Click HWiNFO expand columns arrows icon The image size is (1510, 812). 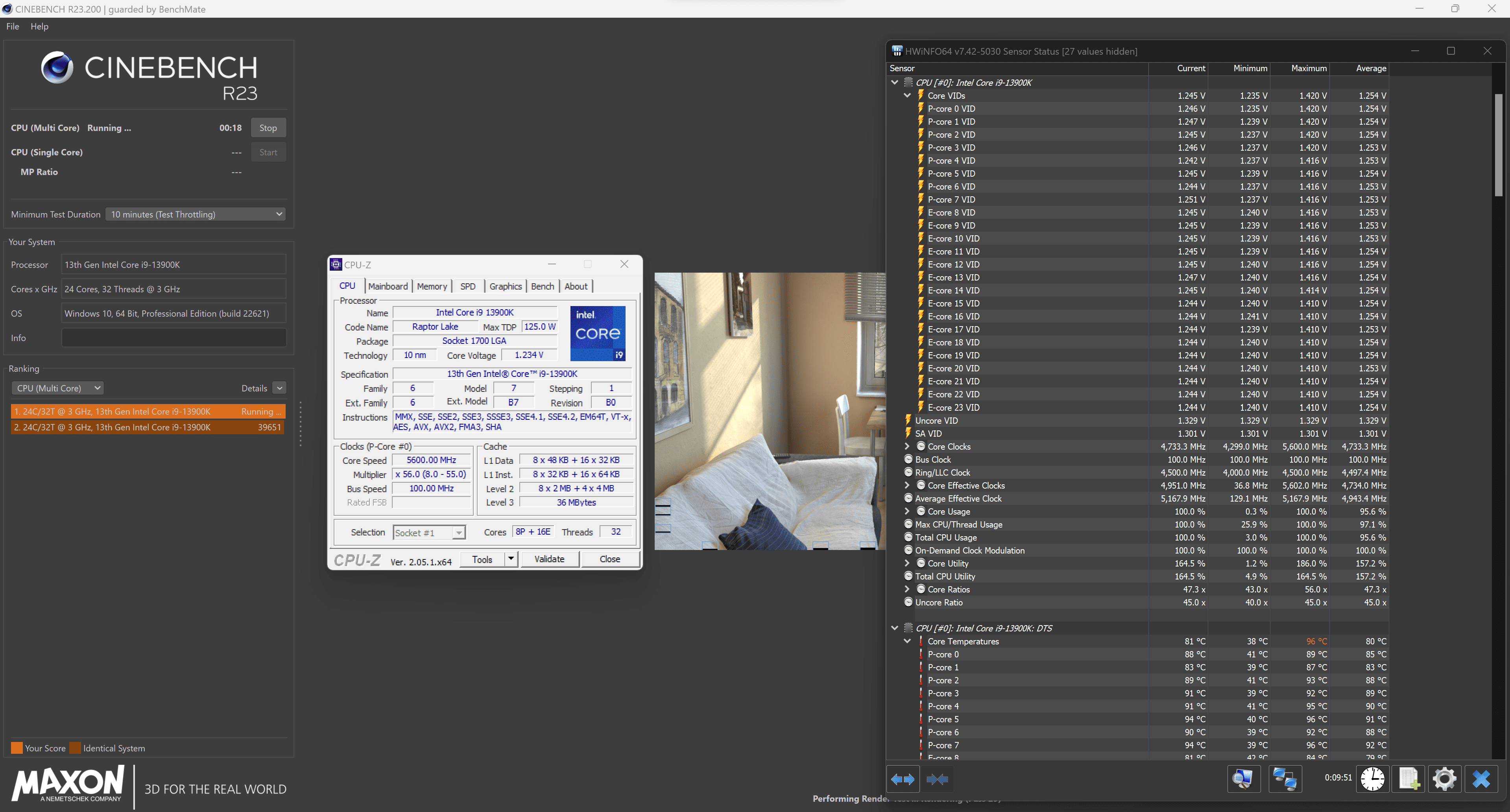click(x=903, y=779)
